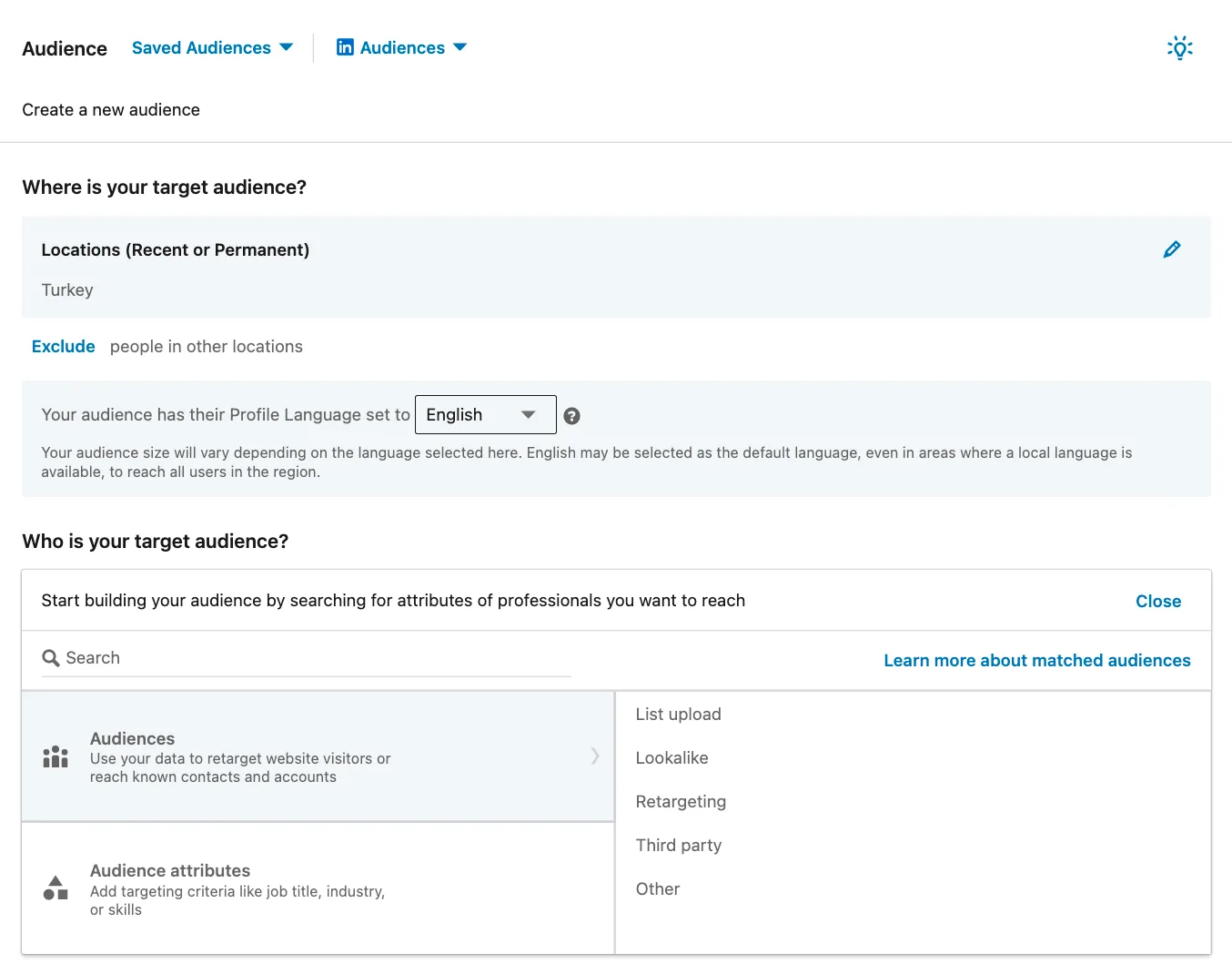Choose the Retargeting option

tap(681, 802)
